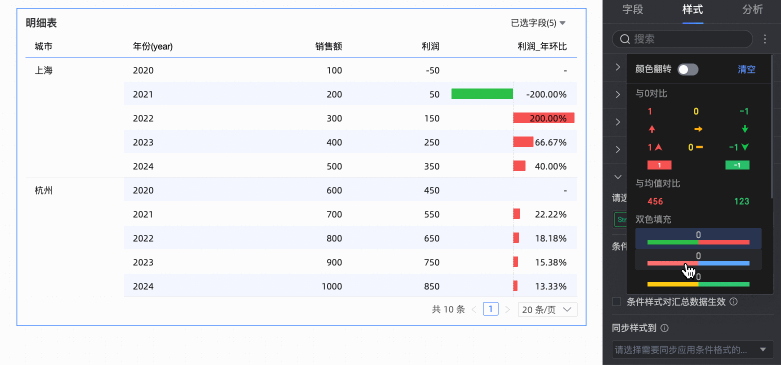Click the info icon beside 同步样式到
This screenshot has width=781, height=365.
(664, 328)
